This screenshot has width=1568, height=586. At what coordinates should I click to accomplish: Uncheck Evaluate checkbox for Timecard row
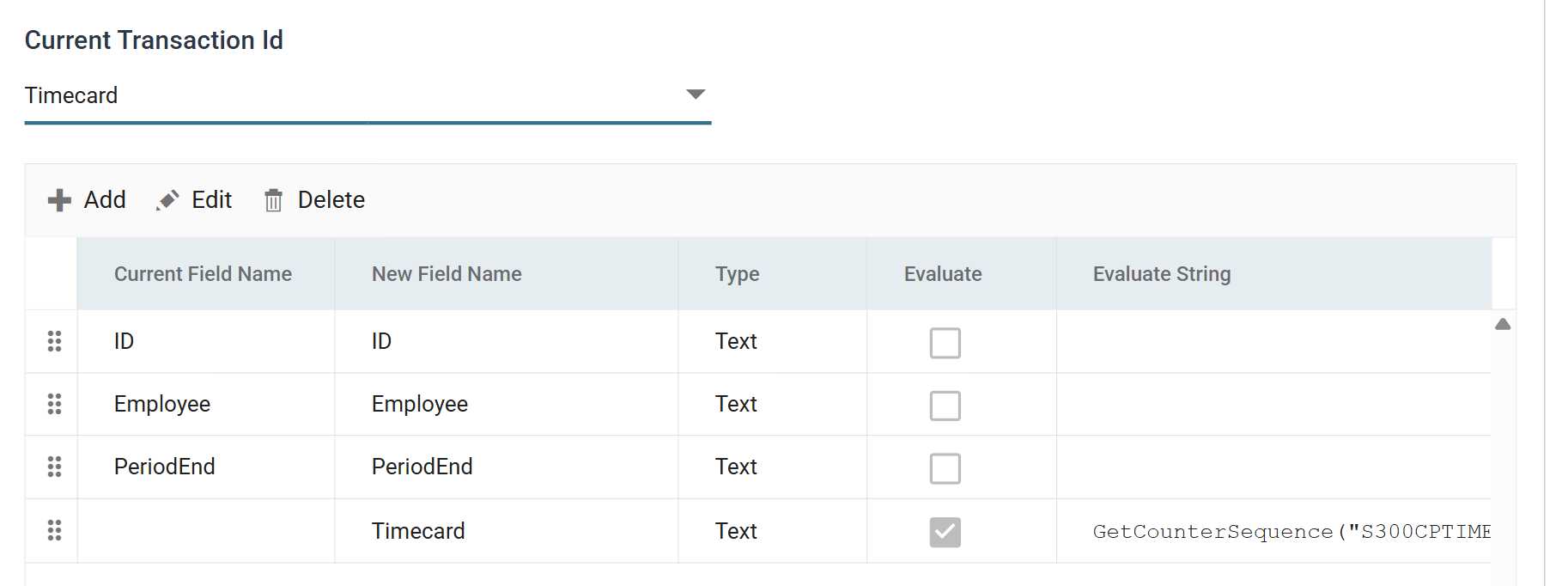pos(945,532)
